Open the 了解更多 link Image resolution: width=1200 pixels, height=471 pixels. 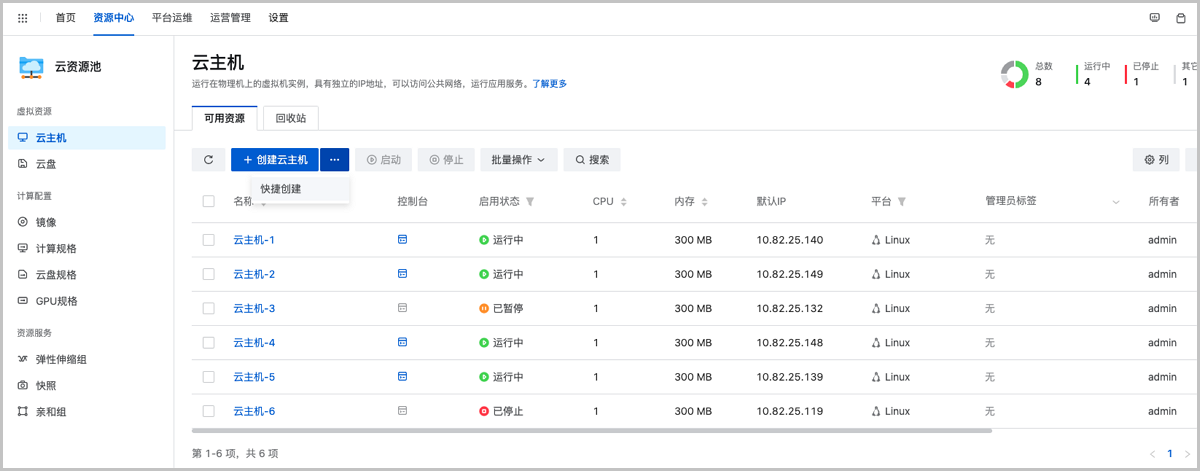549,84
